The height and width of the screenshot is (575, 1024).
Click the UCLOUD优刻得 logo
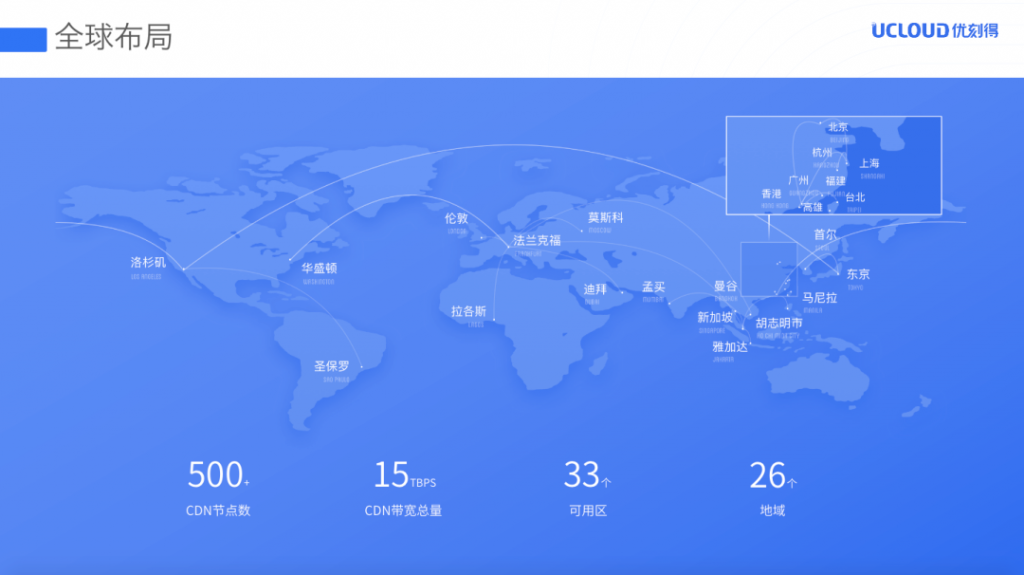tap(934, 31)
